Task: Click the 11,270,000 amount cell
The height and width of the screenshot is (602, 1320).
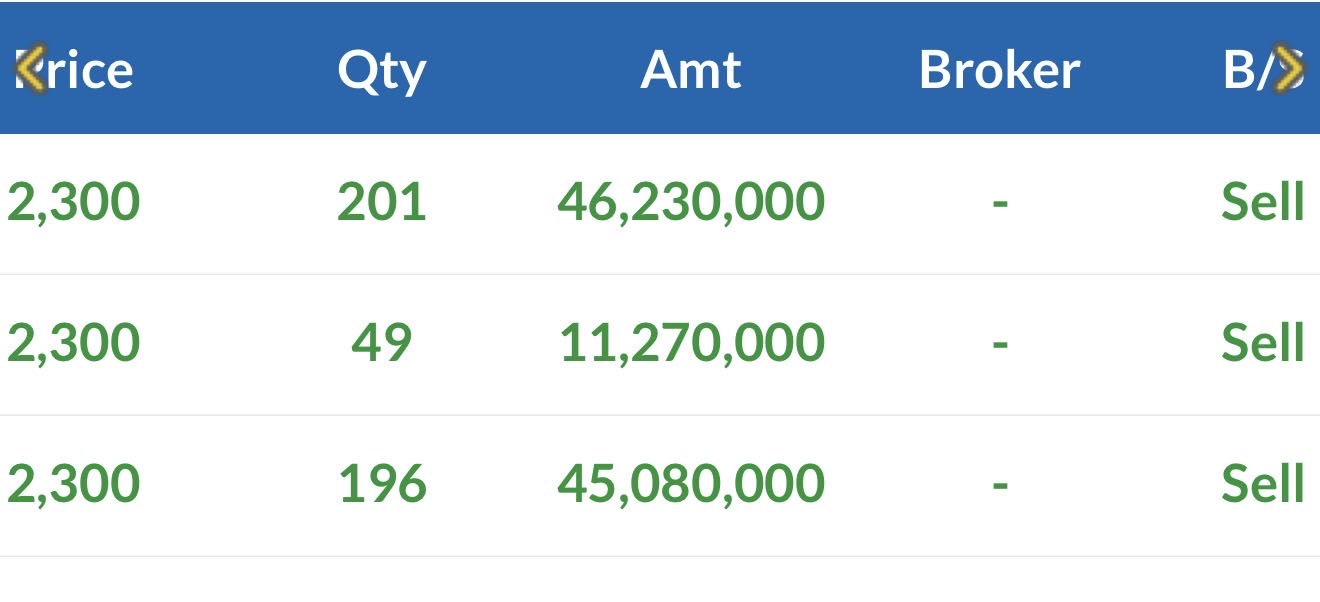Action: click(691, 343)
